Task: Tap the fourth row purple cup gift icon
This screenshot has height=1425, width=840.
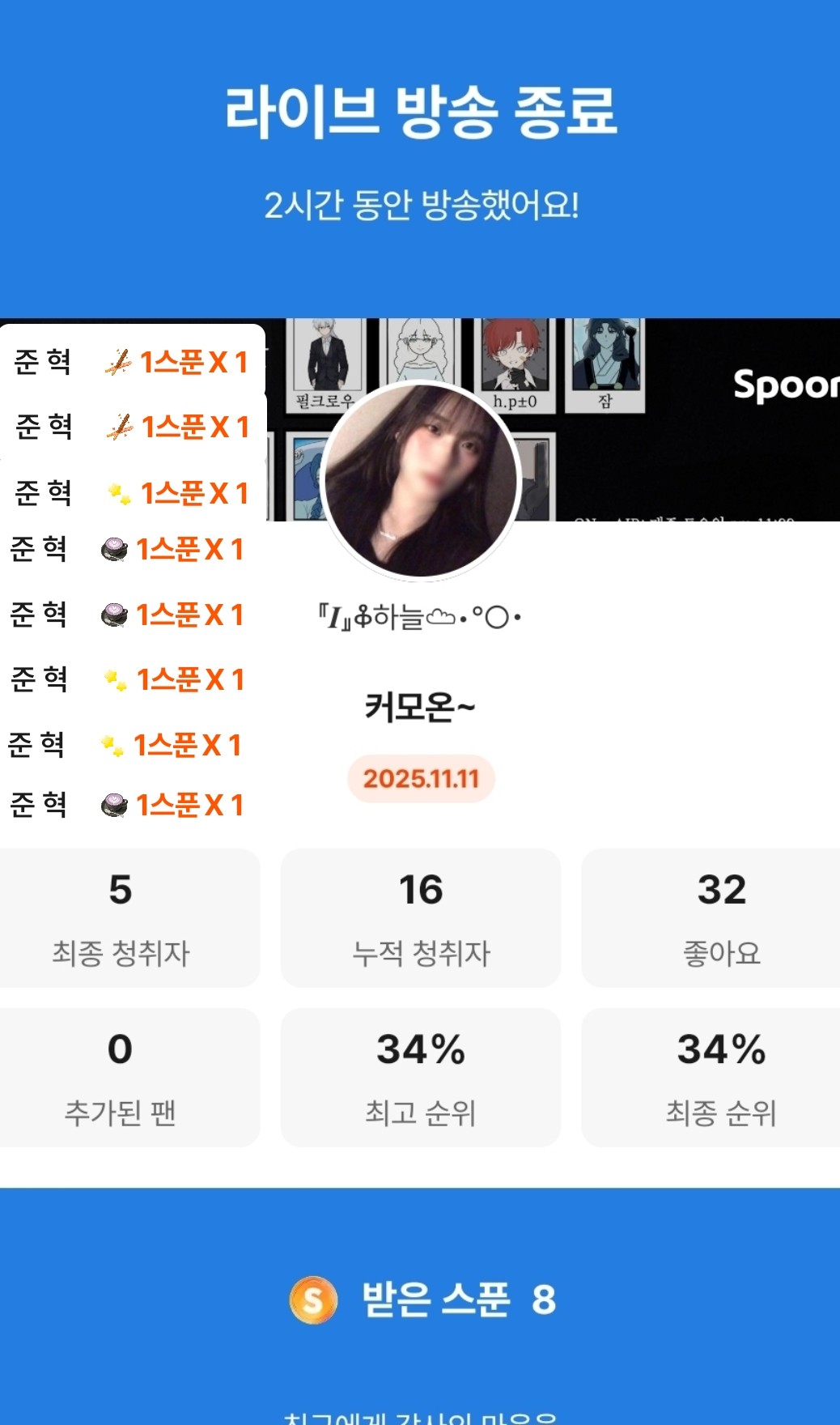Action: [114, 550]
